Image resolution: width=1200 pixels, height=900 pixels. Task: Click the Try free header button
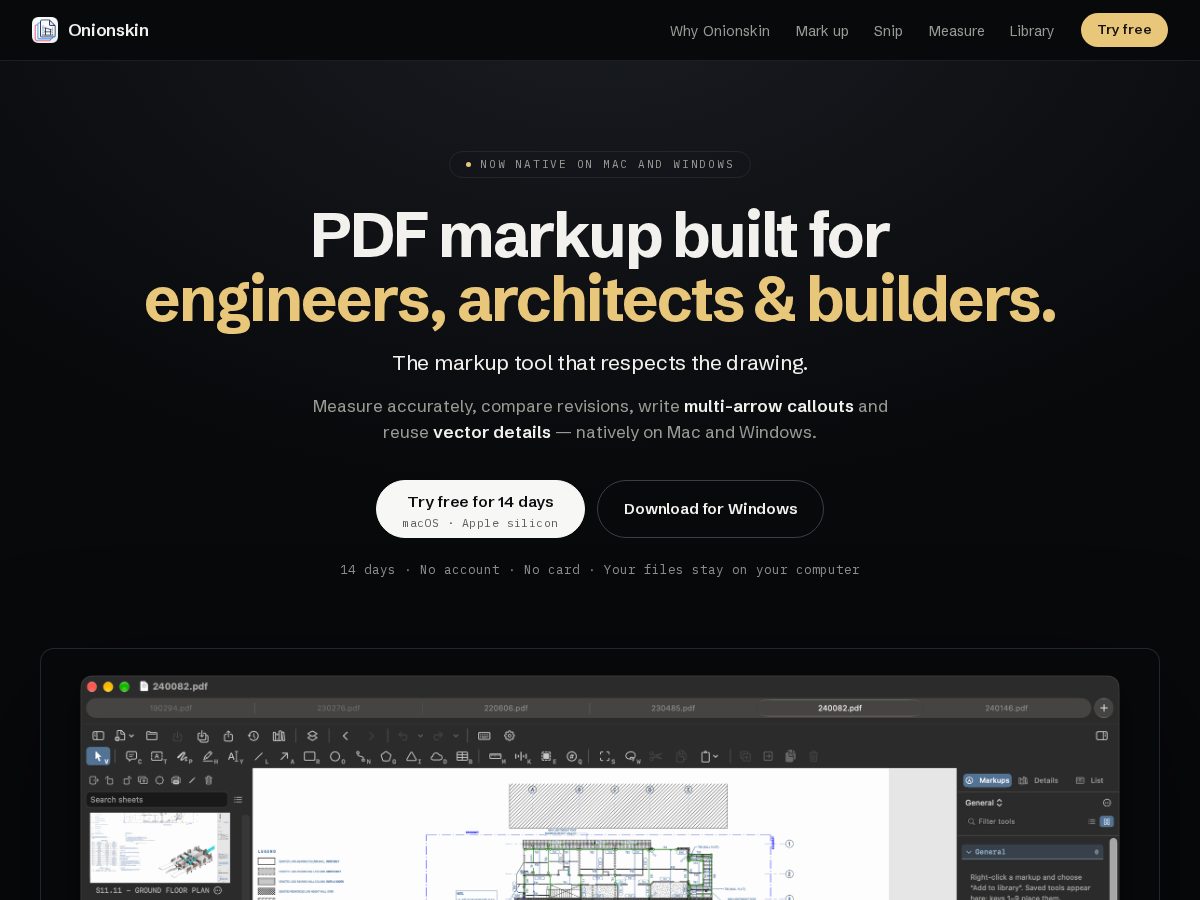[x=1124, y=30]
